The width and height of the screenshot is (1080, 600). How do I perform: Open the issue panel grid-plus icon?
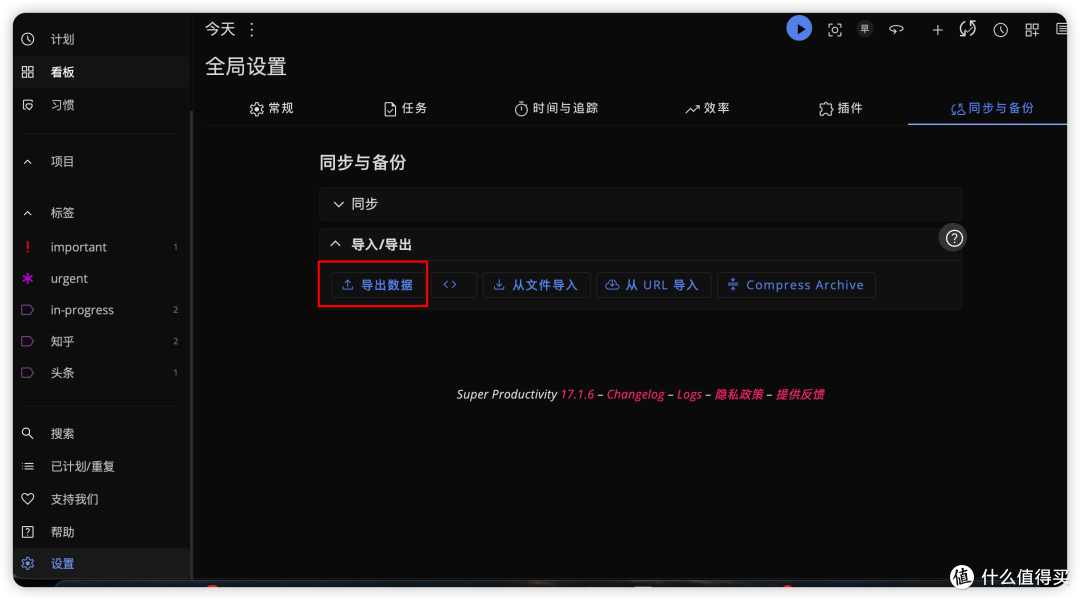(x=1032, y=30)
